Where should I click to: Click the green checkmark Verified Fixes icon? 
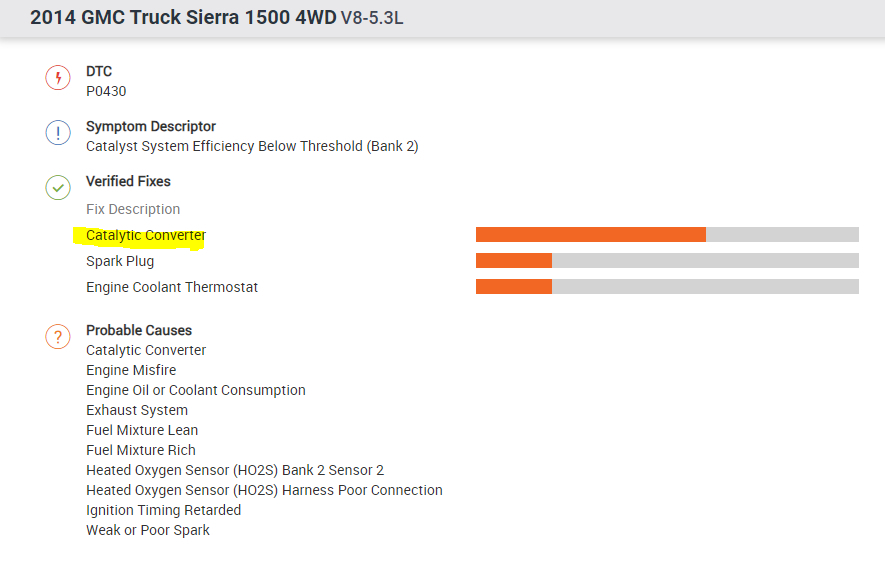pos(58,187)
